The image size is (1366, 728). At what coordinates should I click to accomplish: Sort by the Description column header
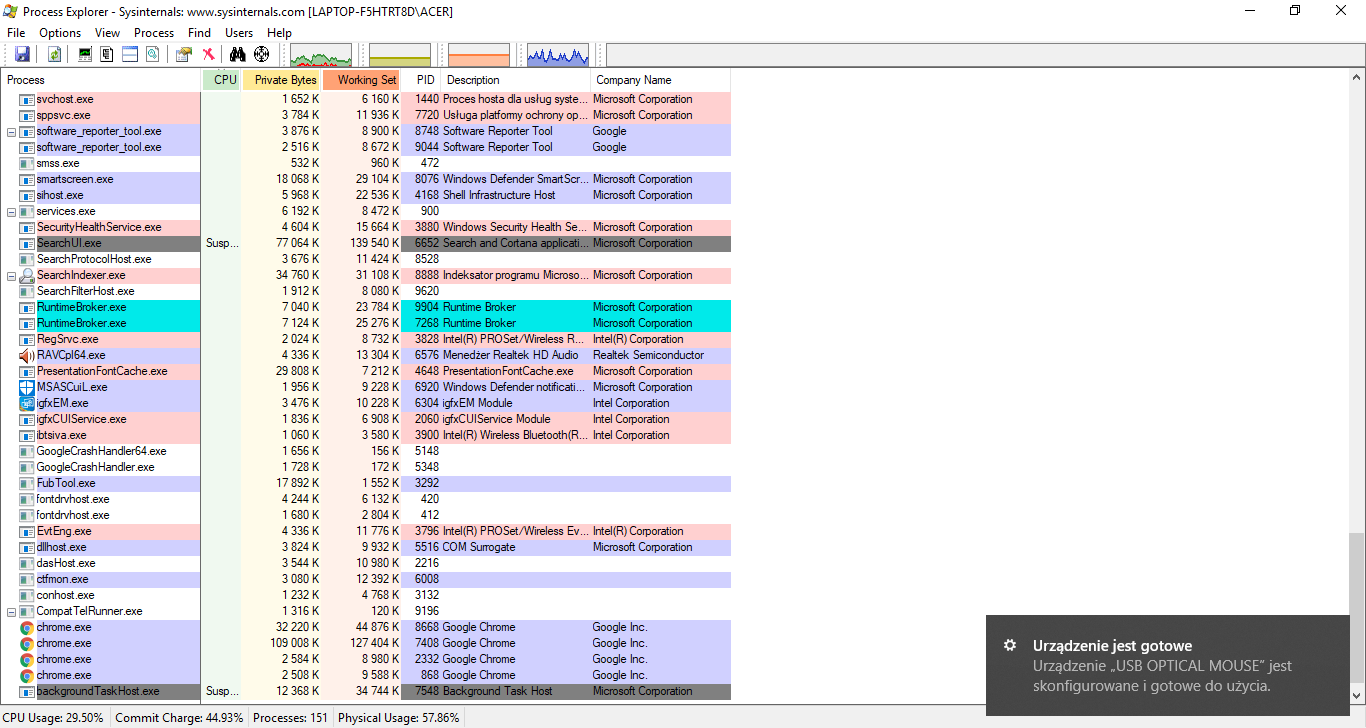(x=516, y=80)
